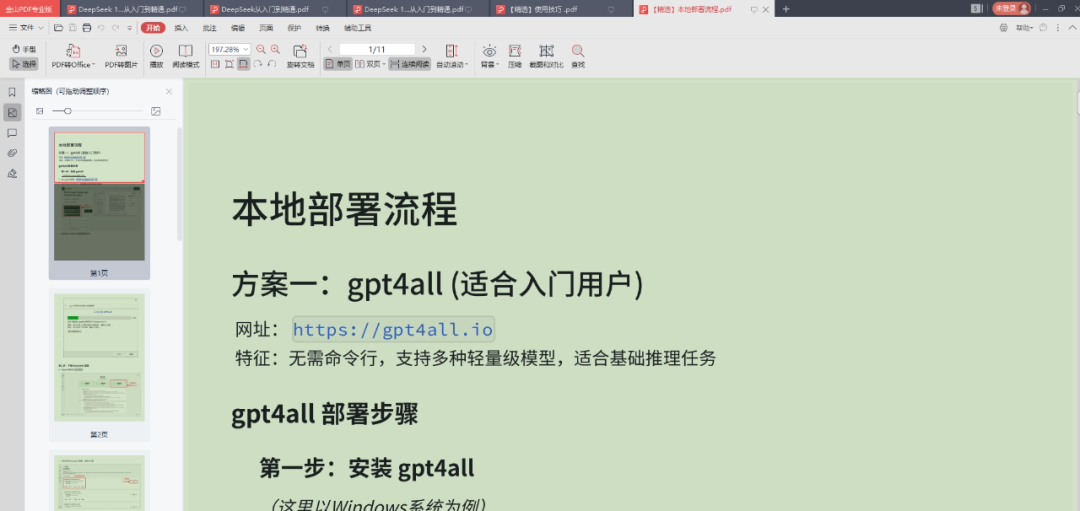Open the bookmarks sidebar panel

click(12, 92)
